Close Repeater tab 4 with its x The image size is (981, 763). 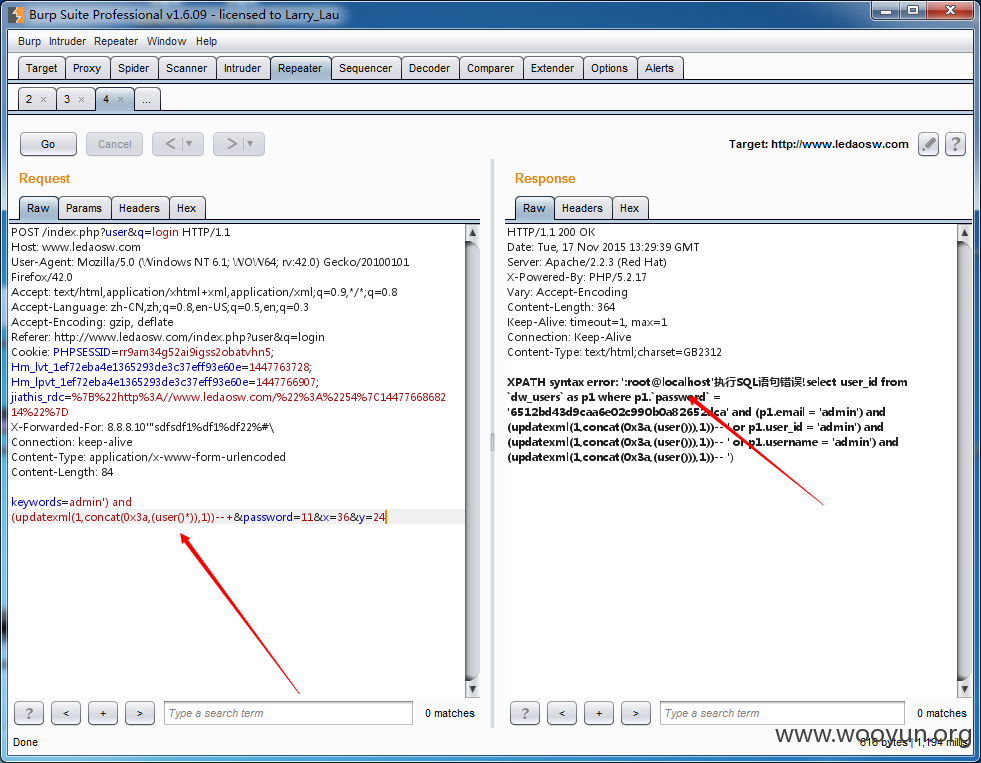(x=120, y=99)
